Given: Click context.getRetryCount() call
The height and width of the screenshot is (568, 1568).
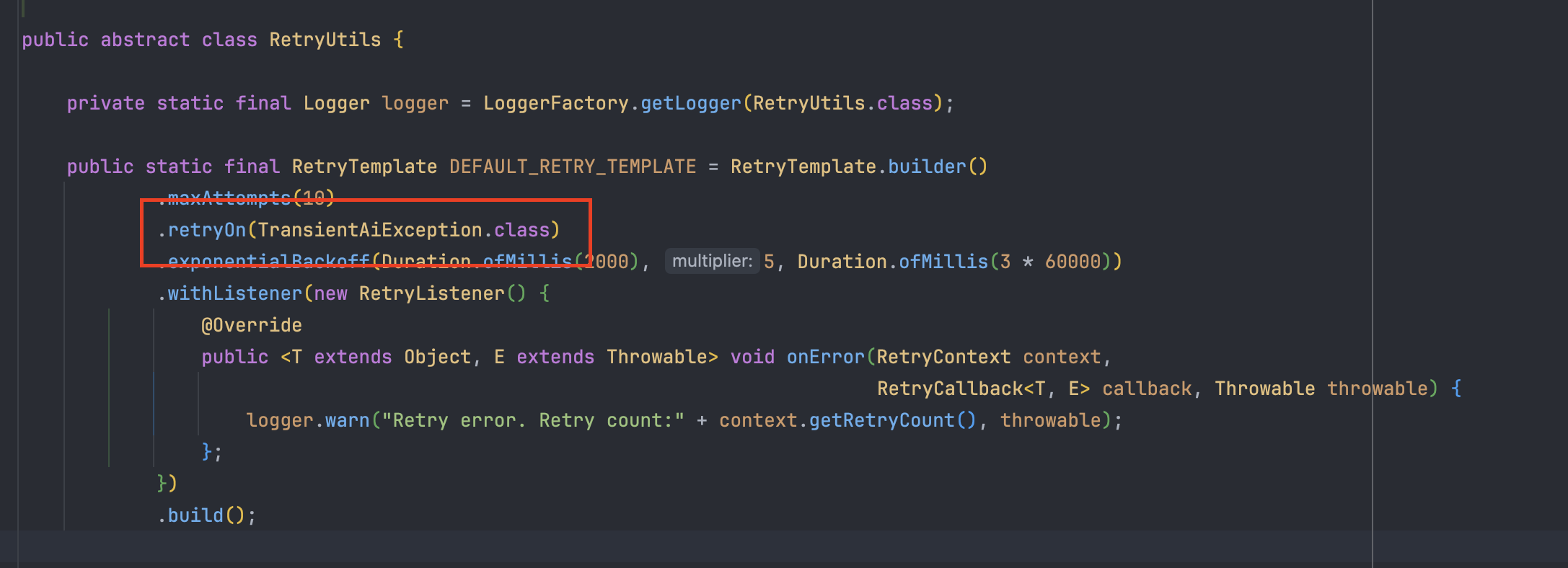Looking at the screenshot, I should click(847, 420).
